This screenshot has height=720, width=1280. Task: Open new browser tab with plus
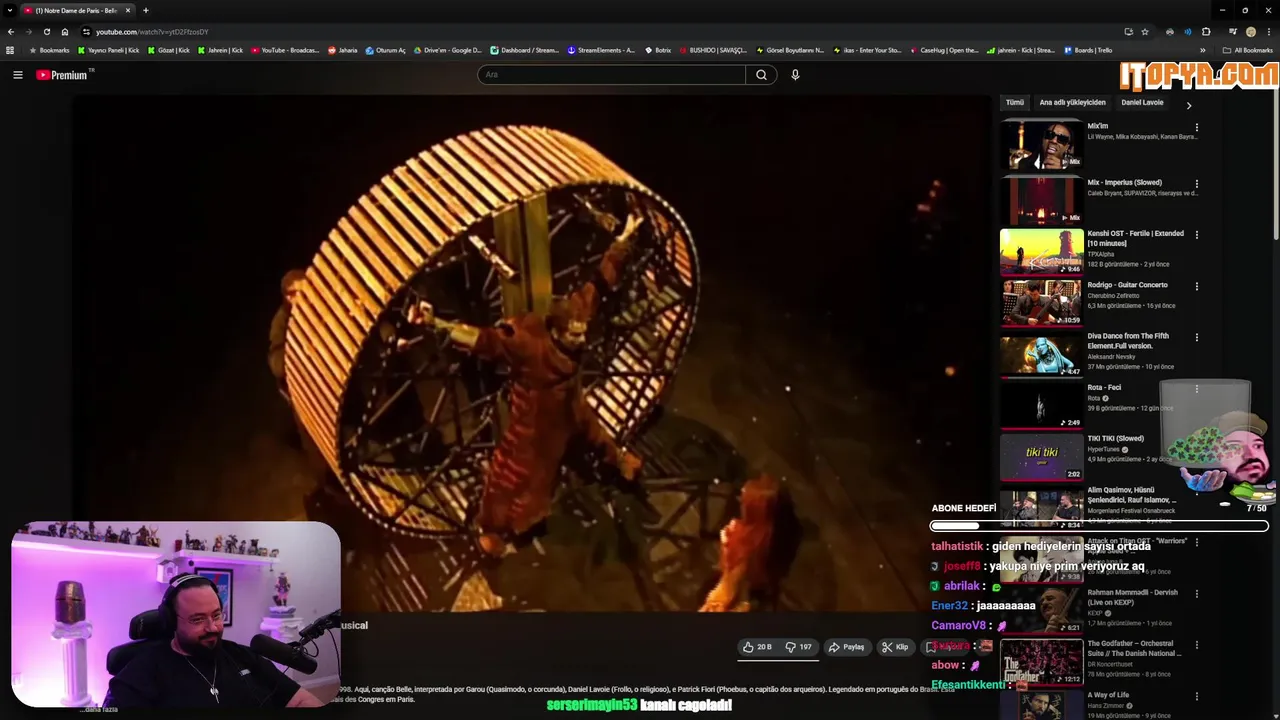145,10
